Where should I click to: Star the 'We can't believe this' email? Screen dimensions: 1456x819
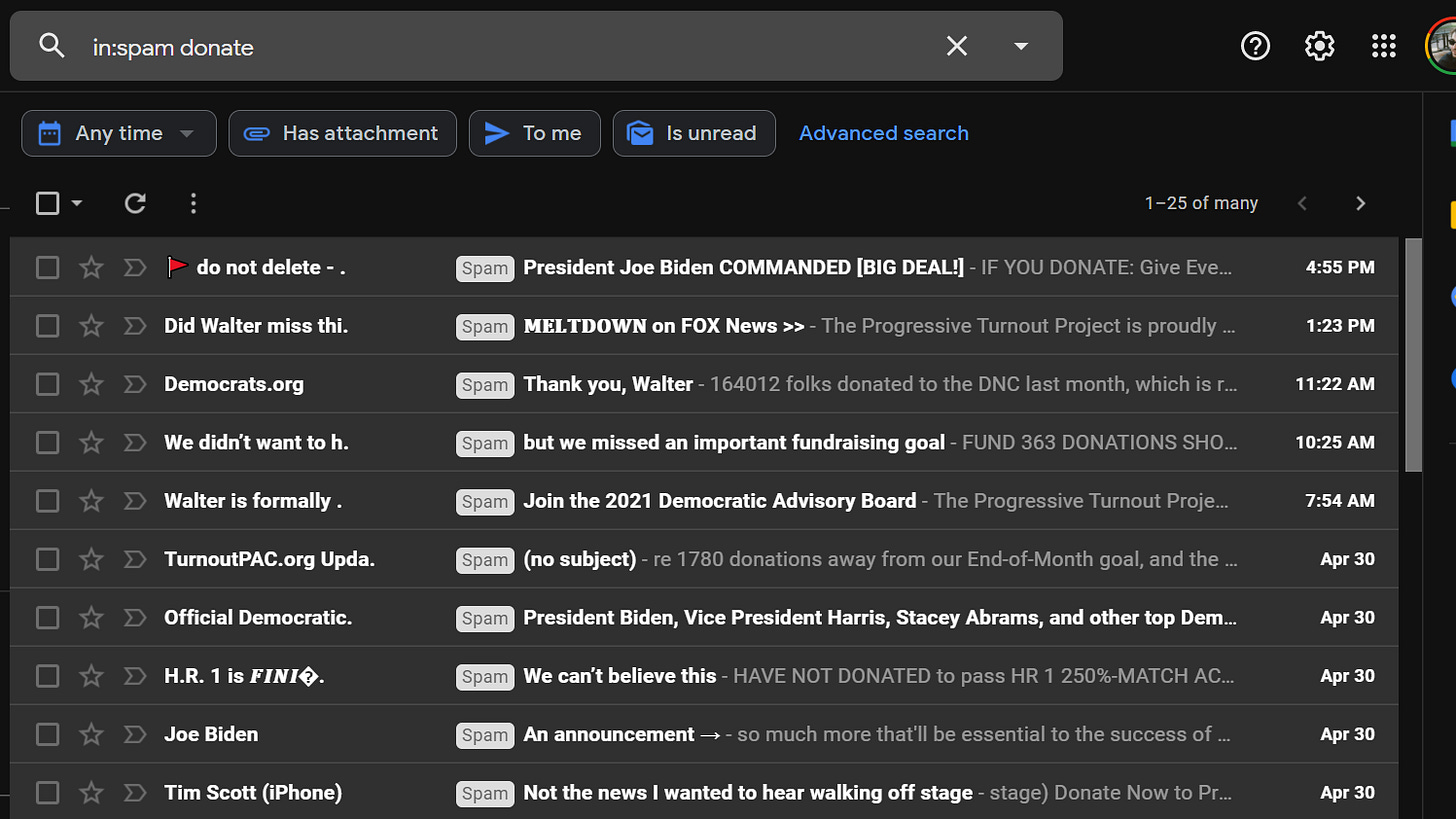pos(91,676)
